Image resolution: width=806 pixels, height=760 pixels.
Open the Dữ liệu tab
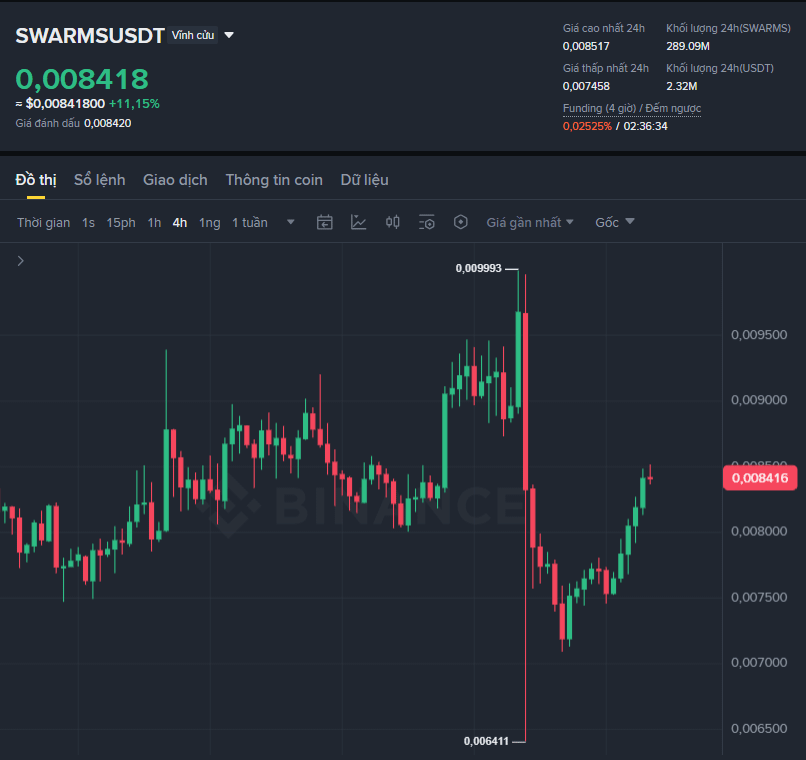(364, 180)
